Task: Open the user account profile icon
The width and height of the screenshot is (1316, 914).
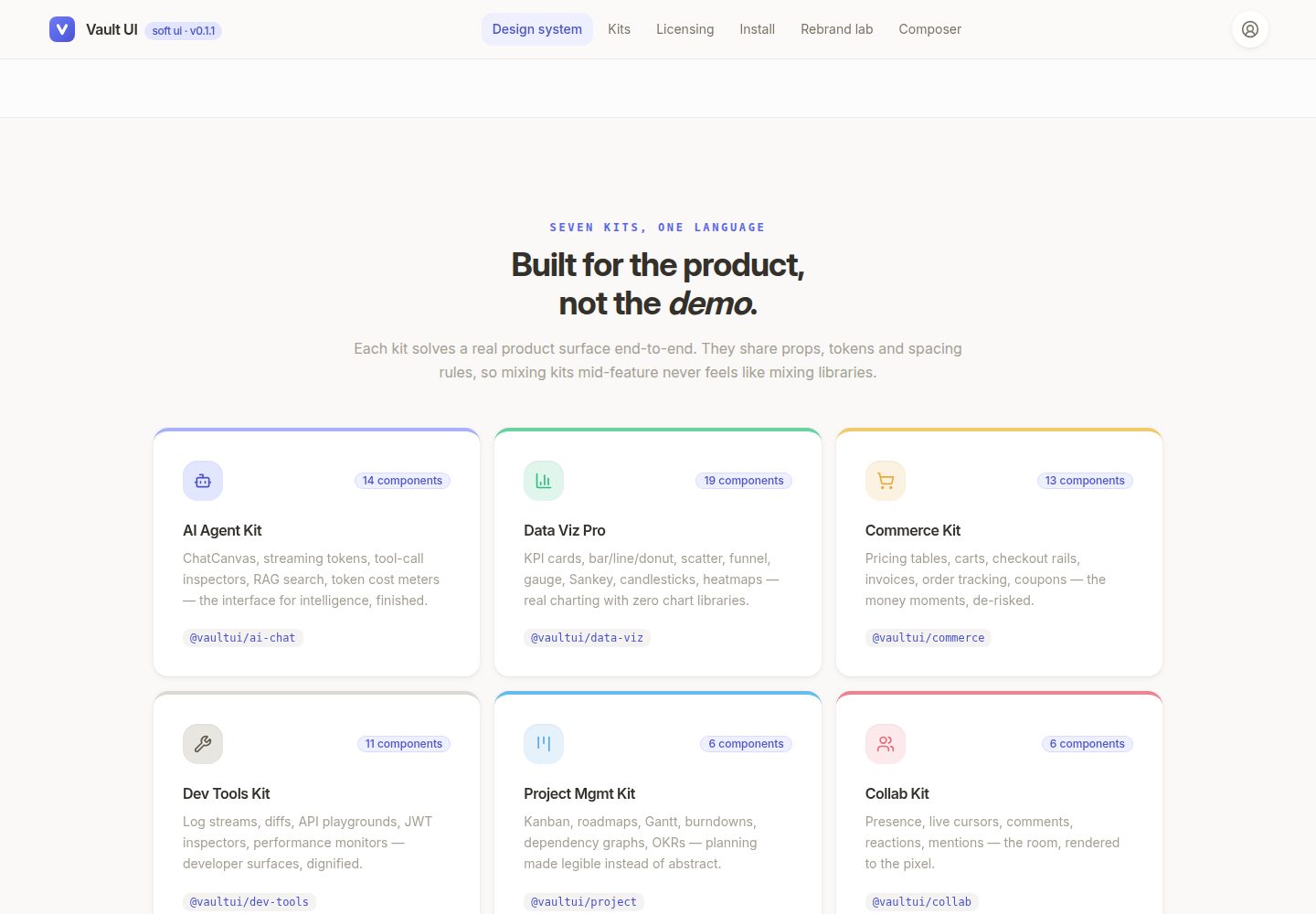Action: [x=1250, y=29]
